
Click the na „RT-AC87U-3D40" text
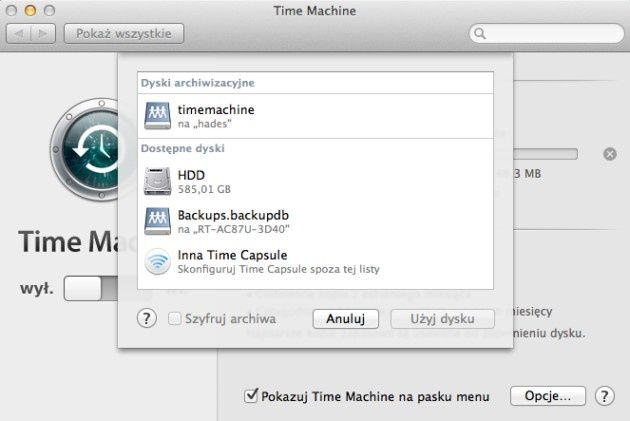point(233,229)
